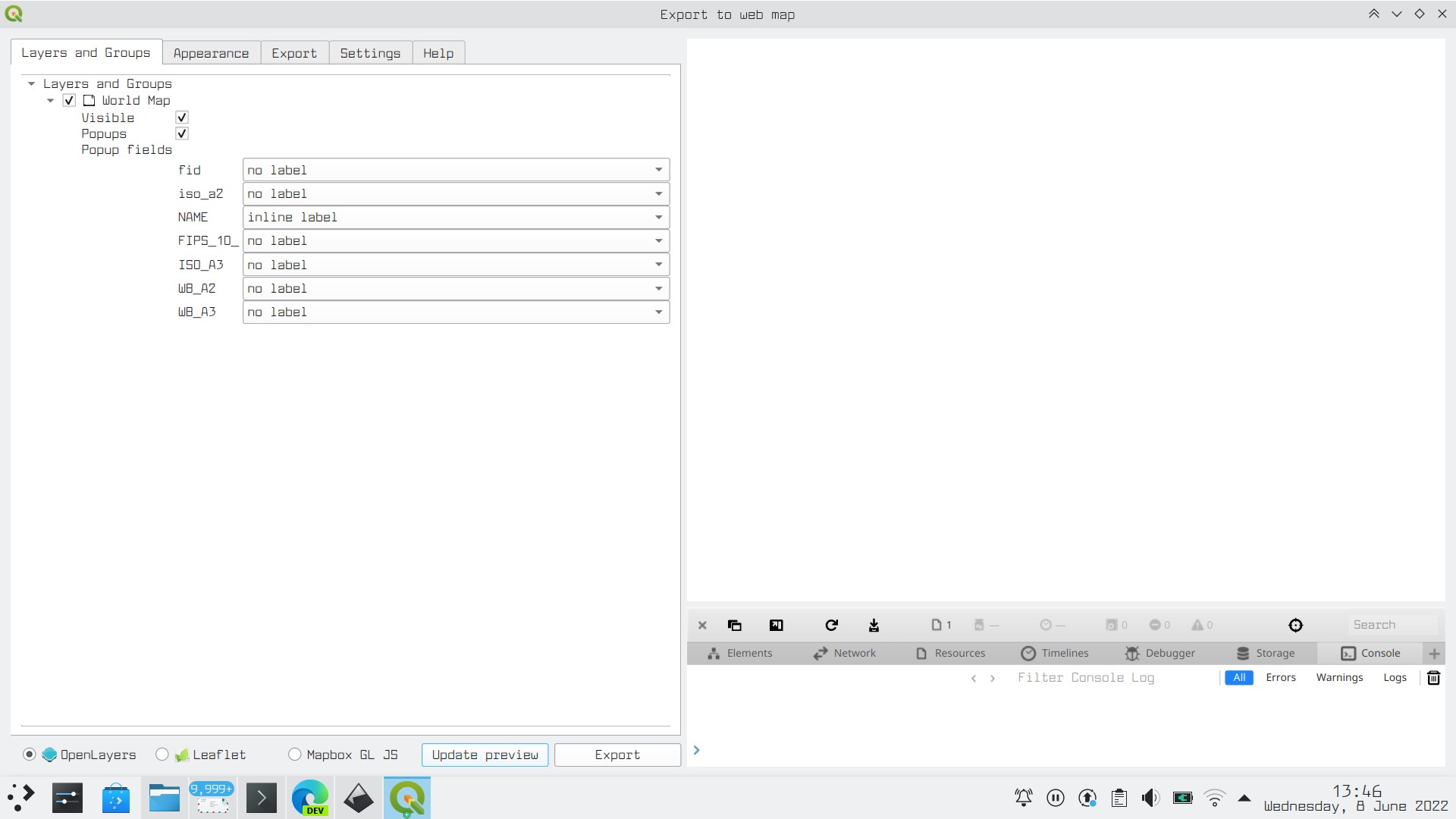Filter console to show only Errors
Image resolution: width=1456 pixels, height=819 pixels.
[1281, 677]
